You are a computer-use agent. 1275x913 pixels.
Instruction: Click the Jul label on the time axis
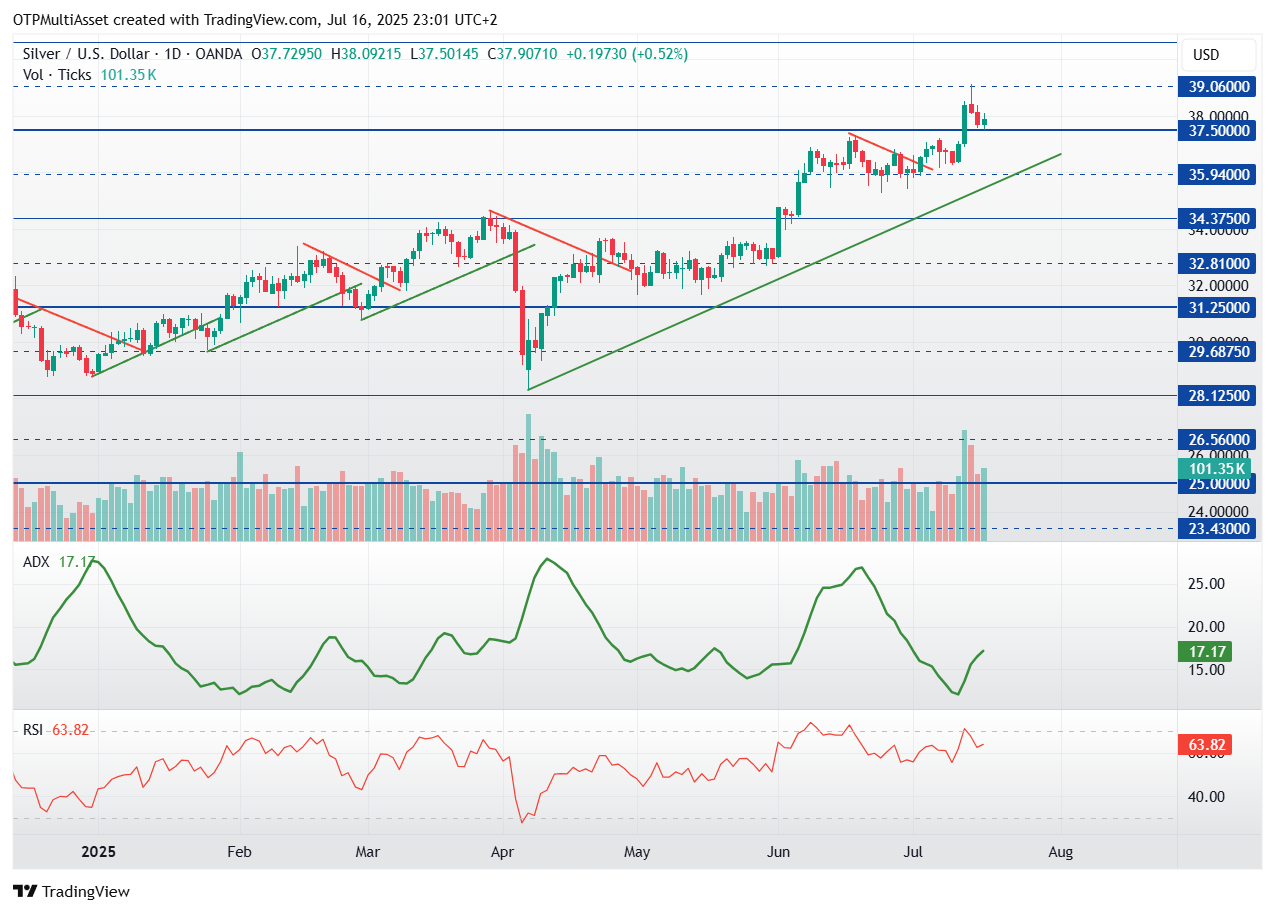click(913, 852)
